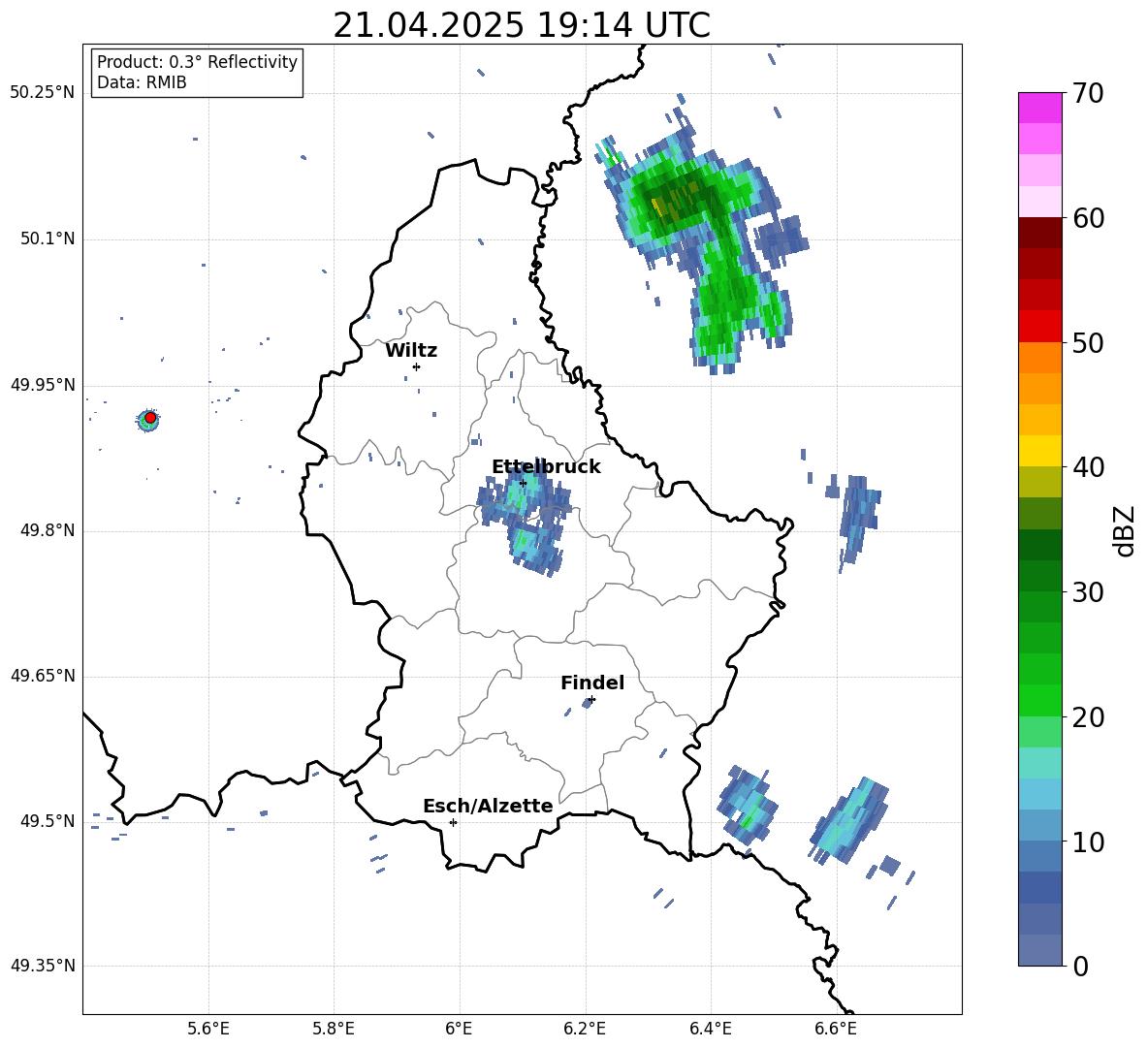Click the colorbar tick value 60
Image resolution: width=1148 pixels, height=1048 pixels.
click(1087, 218)
